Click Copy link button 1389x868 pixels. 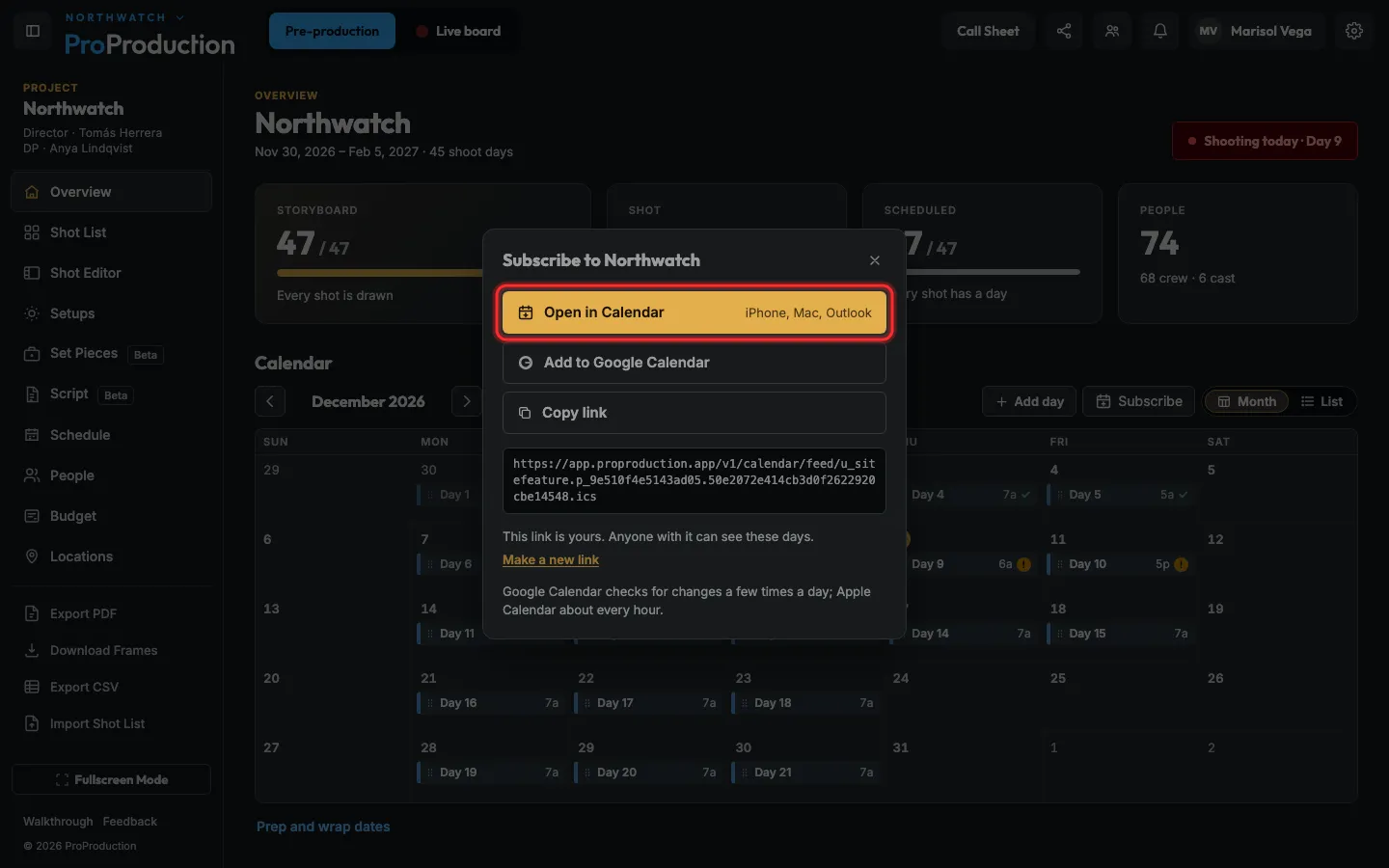pos(694,413)
